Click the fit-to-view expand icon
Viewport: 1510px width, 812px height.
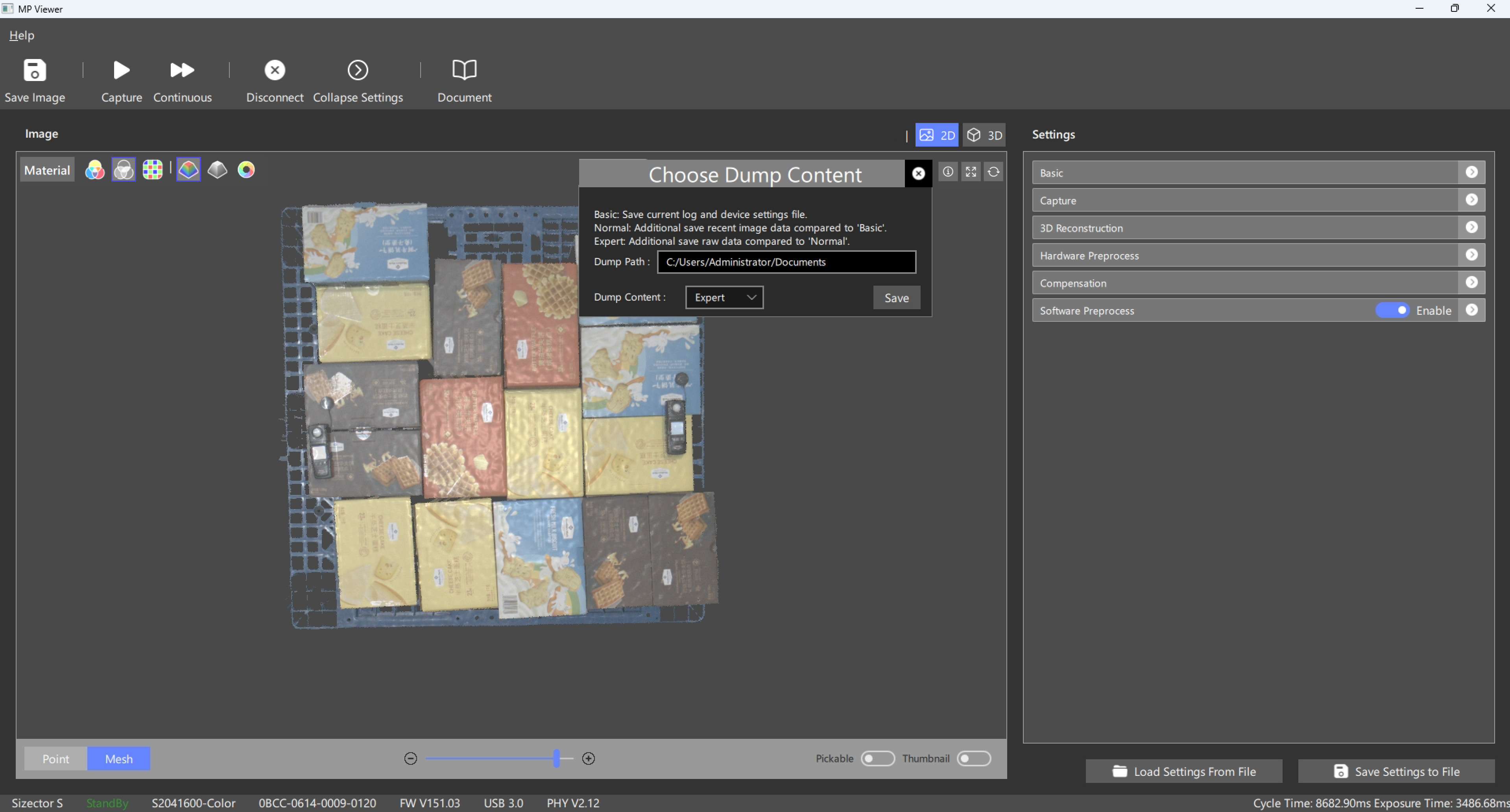pyautogui.click(x=971, y=172)
